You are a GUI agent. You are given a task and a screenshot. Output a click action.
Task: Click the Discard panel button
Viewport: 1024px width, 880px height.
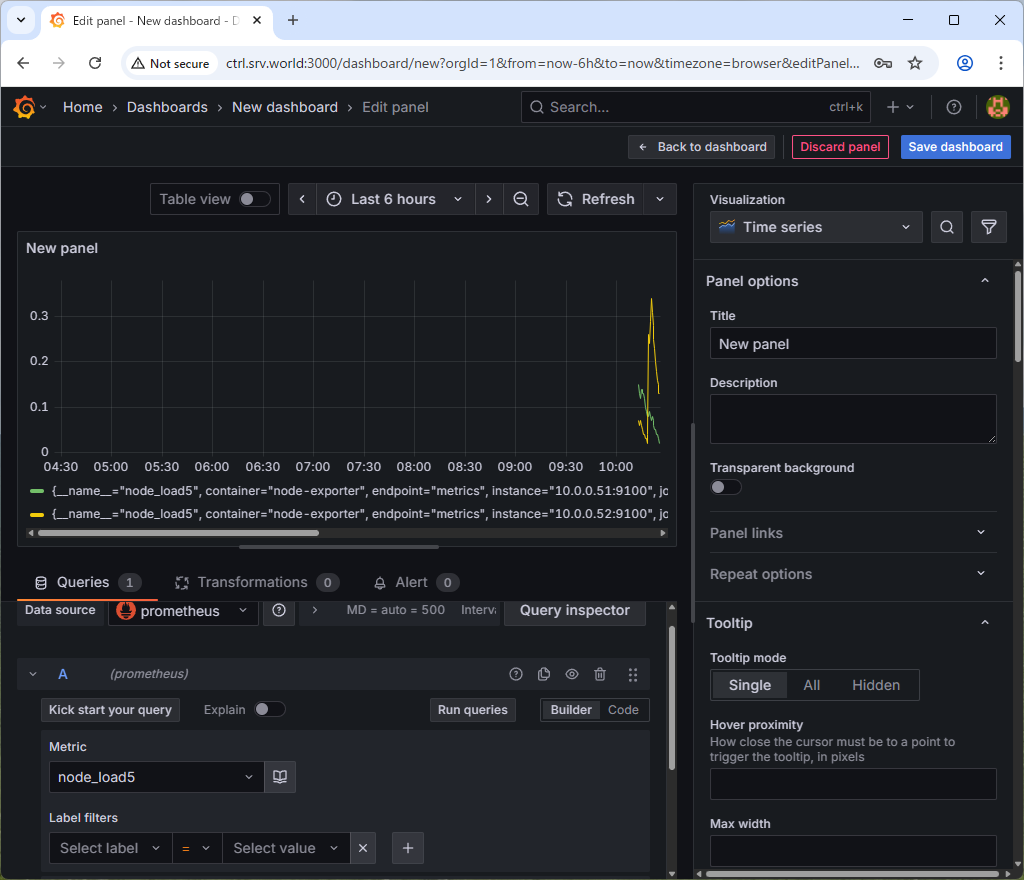coord(840,147)
